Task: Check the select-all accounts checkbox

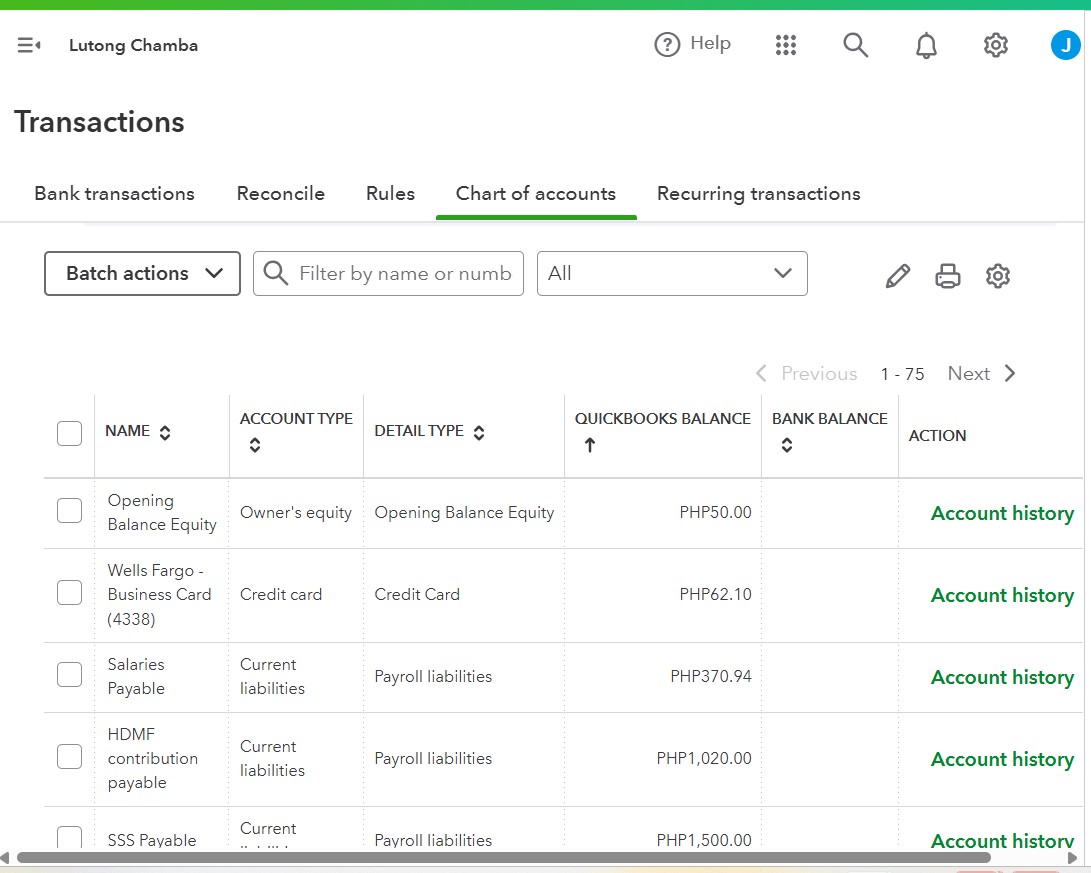Action: 70,433
